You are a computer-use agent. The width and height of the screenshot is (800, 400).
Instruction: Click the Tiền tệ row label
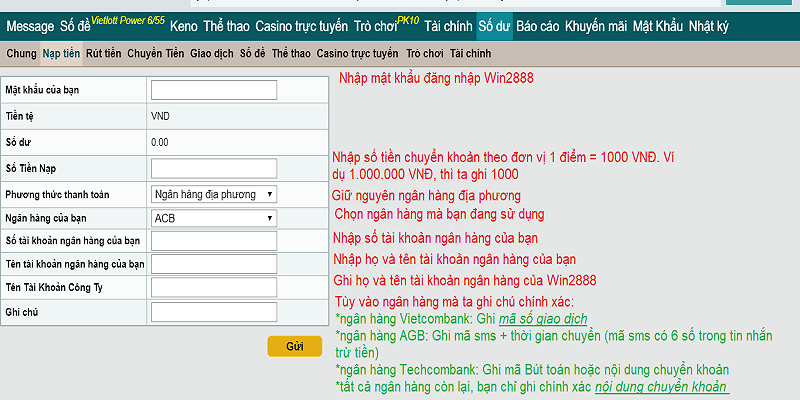20,117
